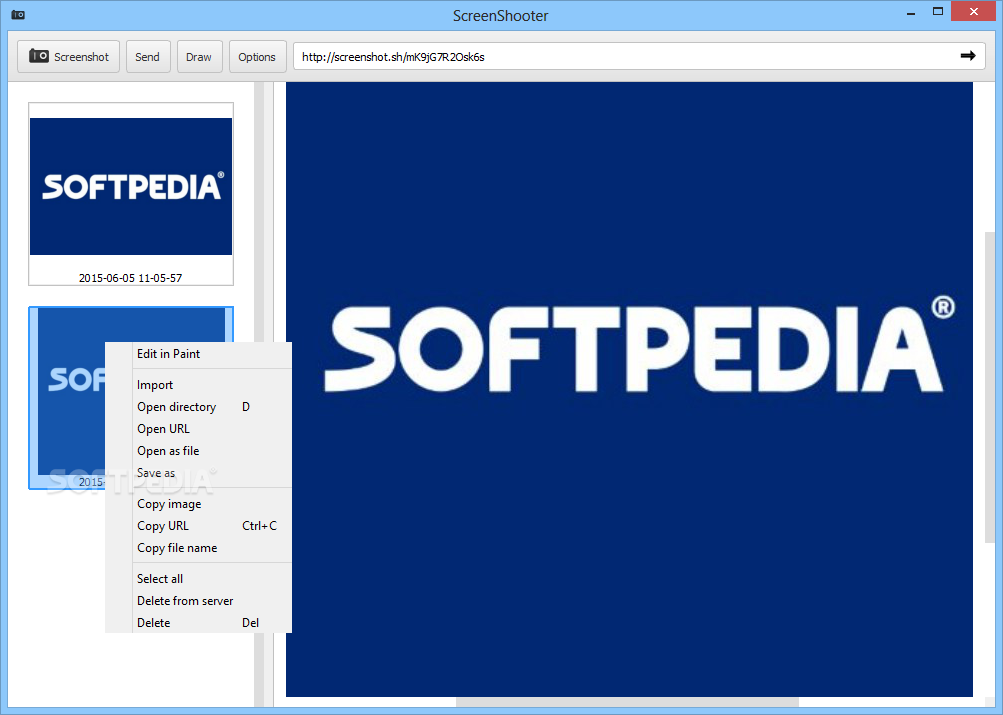Choose Edit in Paint from context menu
This screenshot has height=715, width=1003.
(x=198, y=354)
